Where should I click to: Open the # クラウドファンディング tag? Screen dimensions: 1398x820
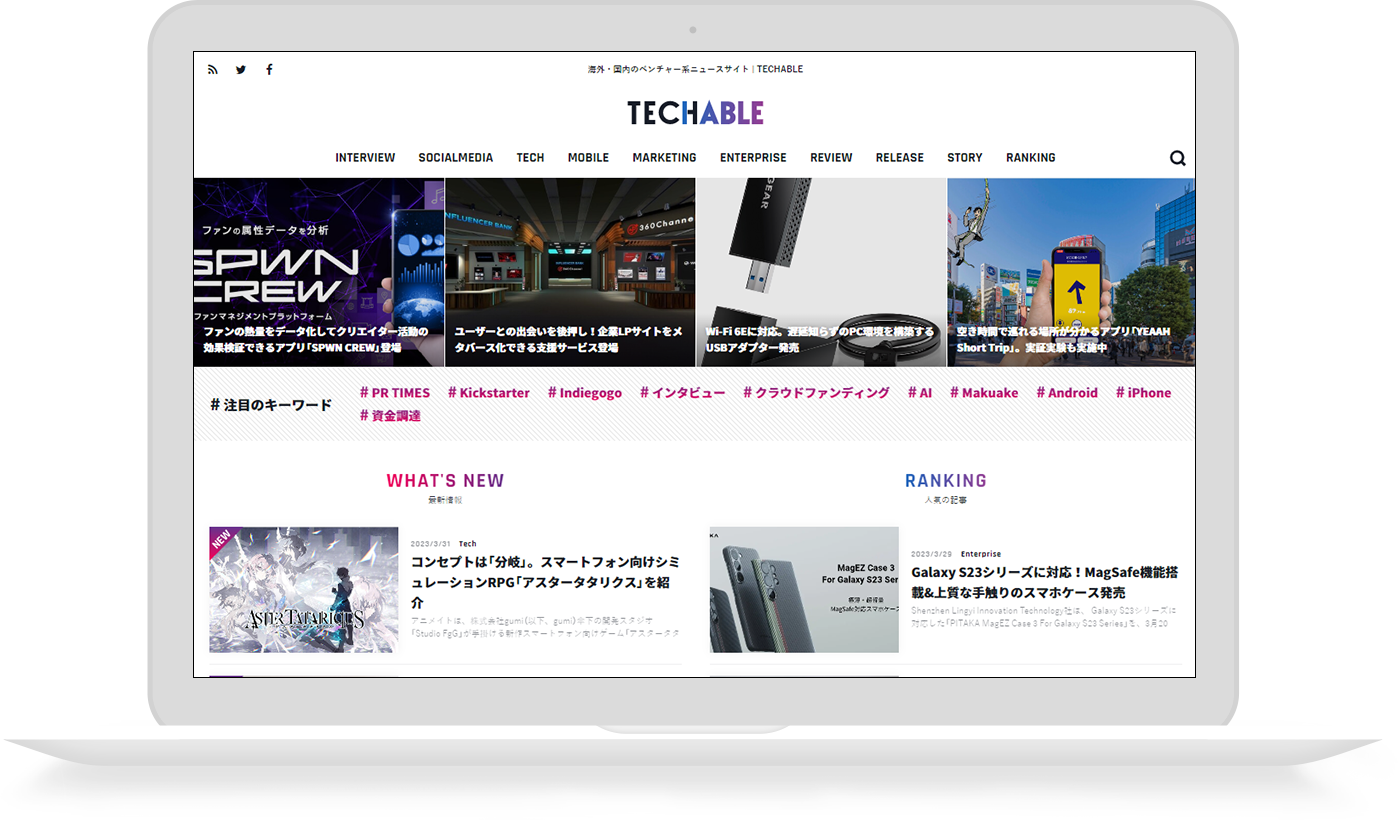pos(816,393)
